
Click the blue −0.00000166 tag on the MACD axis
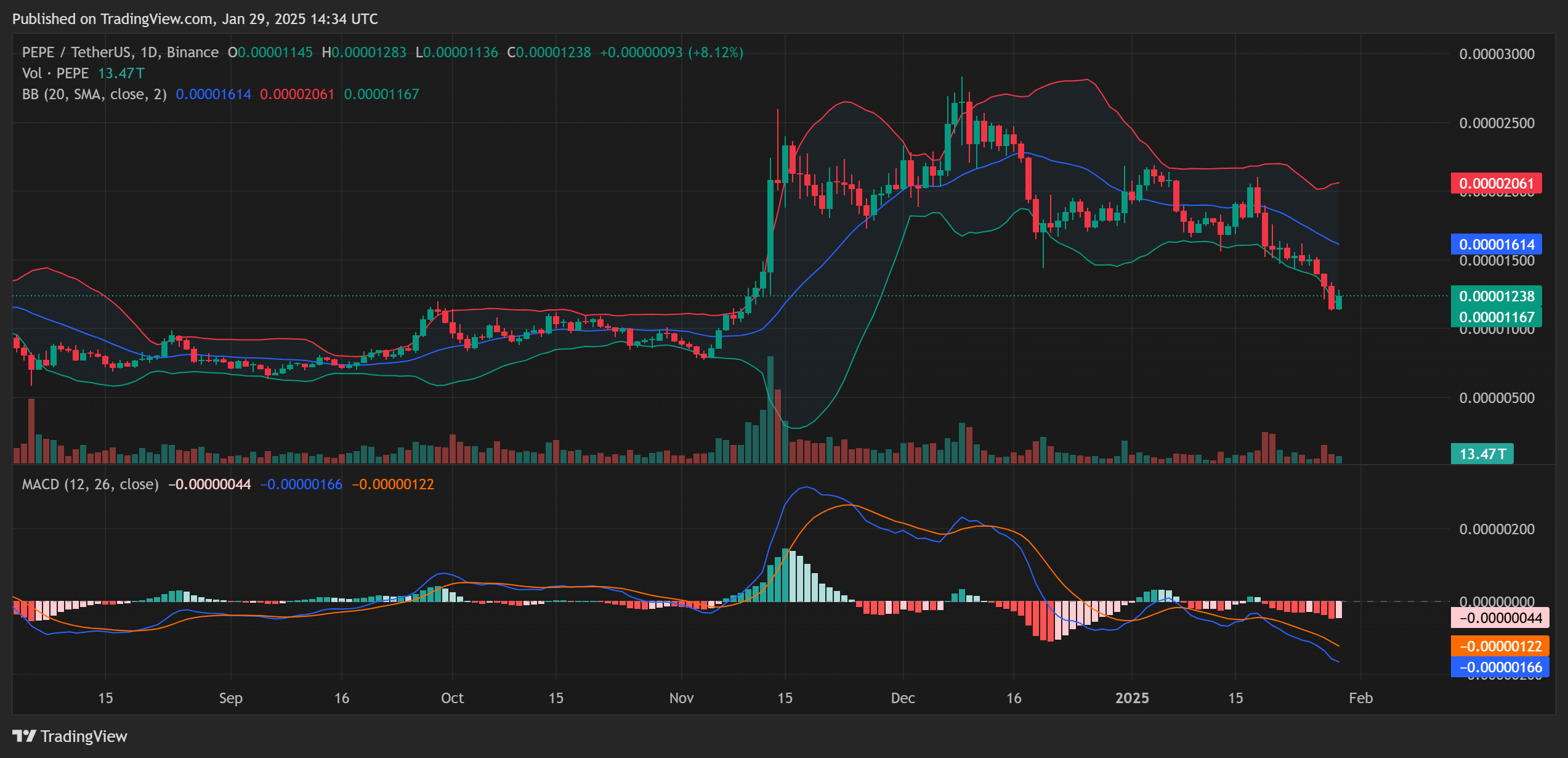coord(1500,667)
